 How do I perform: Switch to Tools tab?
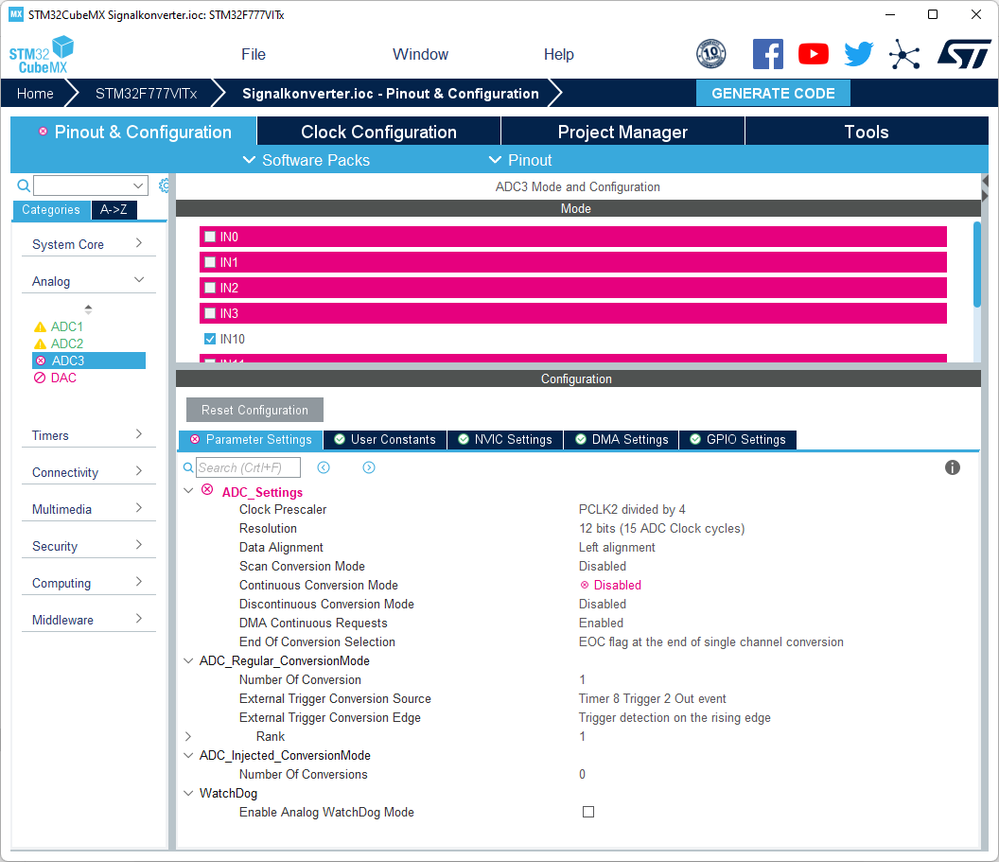tap(866, 132)
